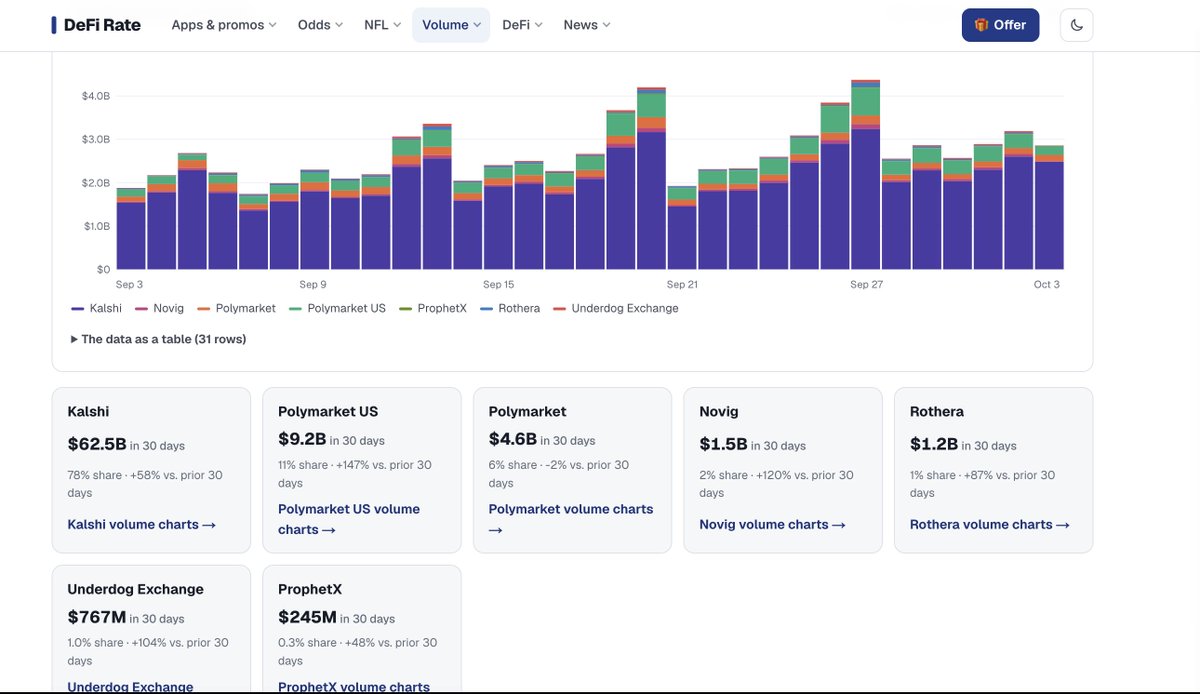Image resolution: width=1200 pixels, height=694 pixels.
Task: Click the Oct 3 x-axis label
Action: (x=1047, y=285)
